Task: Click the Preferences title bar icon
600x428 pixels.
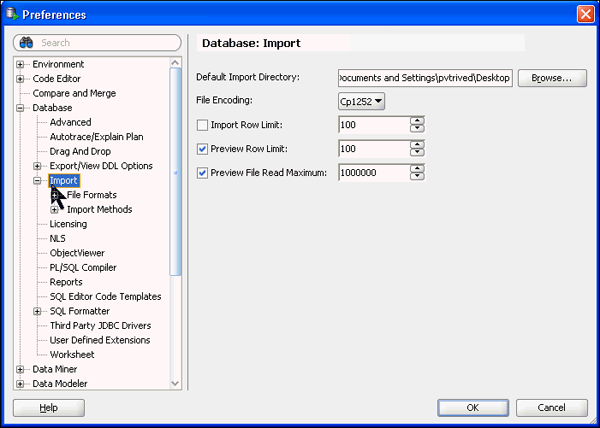Action: [x=12, y=14]
